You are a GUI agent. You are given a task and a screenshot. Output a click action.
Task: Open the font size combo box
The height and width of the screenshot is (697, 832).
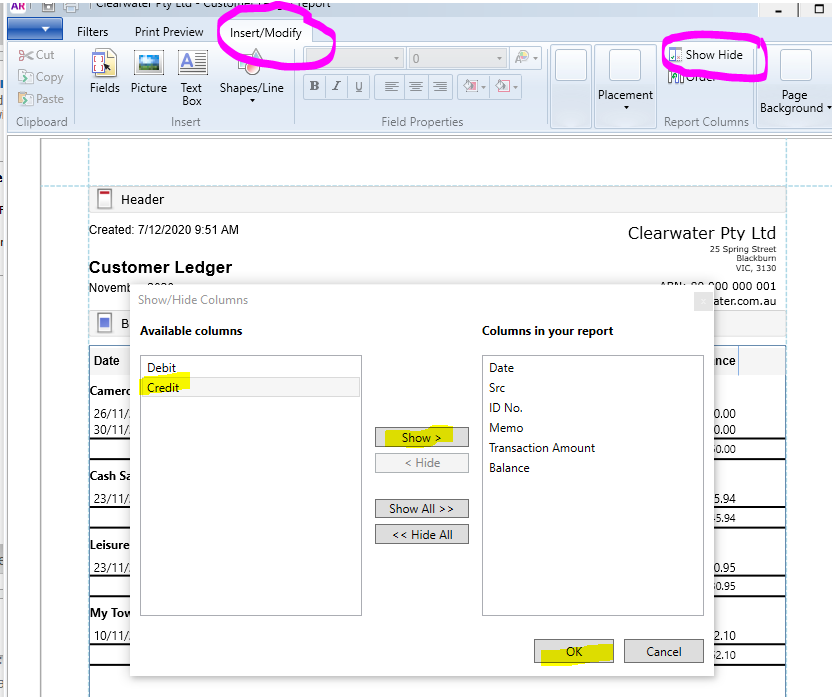pos(456,59)
